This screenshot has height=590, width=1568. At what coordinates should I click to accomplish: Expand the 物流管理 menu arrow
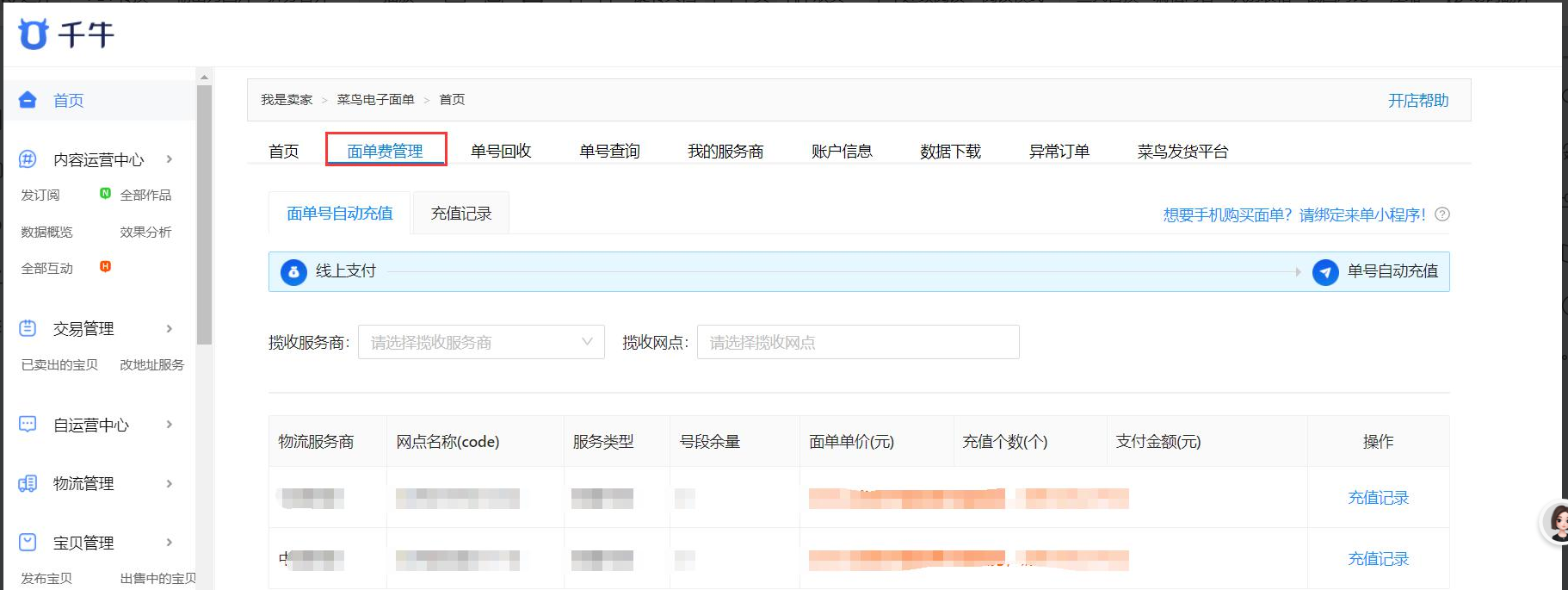point(170,483)
